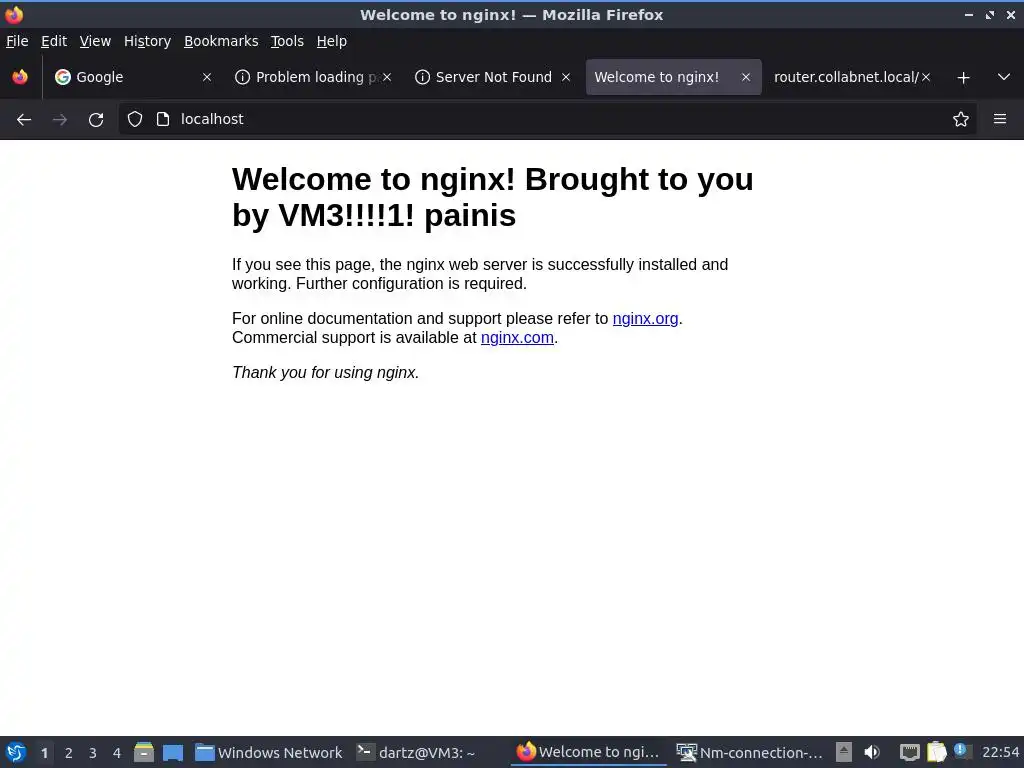
Task: Click the Welcome to nginx heading text
Action: pos(492,197)
